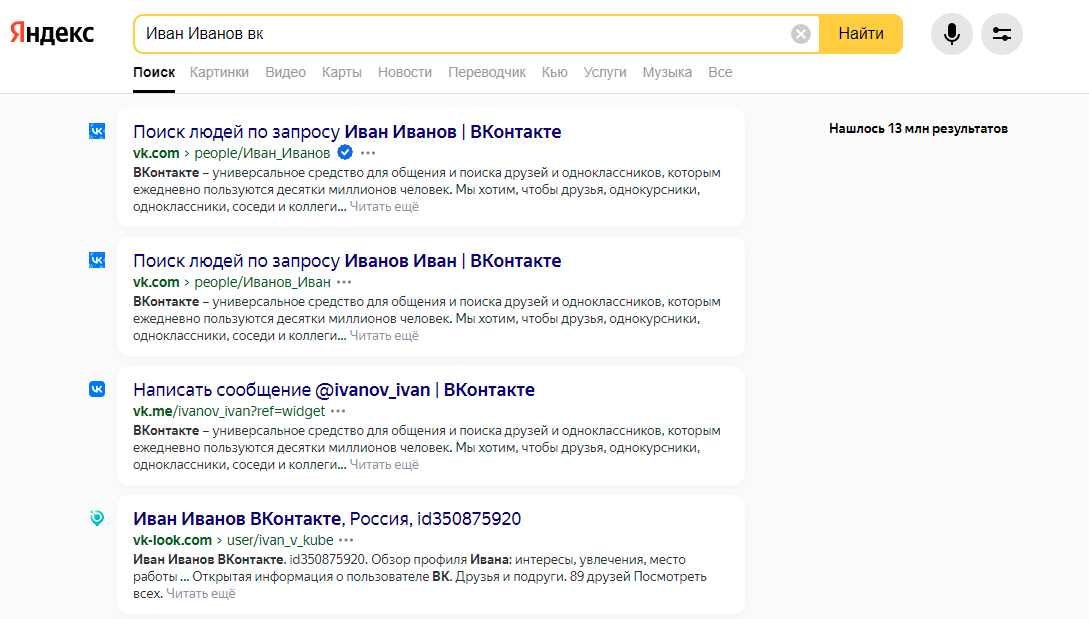1089x619 pixels.
Task: Click the blue verified badge next to people/Иван_Иванов
Action: click(x=344, y=152)
